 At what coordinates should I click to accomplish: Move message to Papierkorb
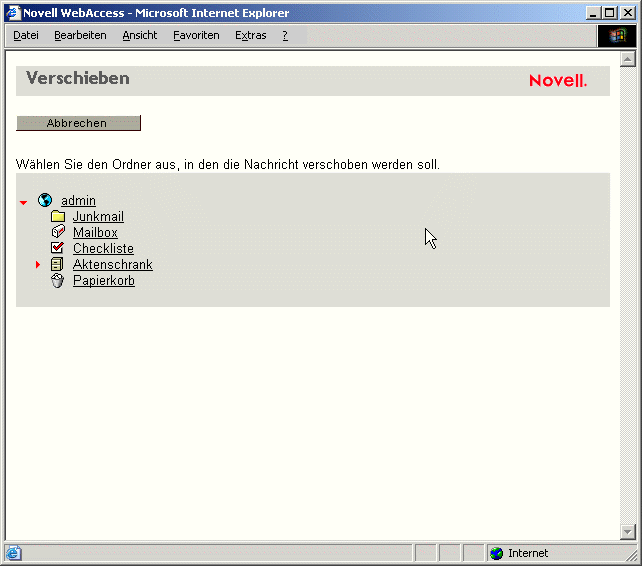pos(104,281)
